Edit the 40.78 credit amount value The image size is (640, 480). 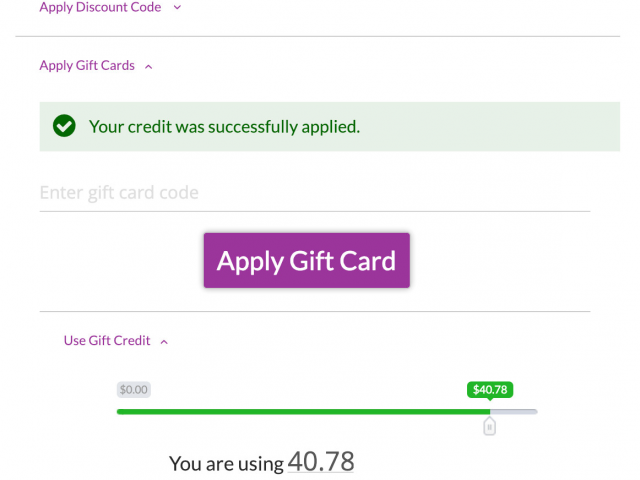pos(321,462)
